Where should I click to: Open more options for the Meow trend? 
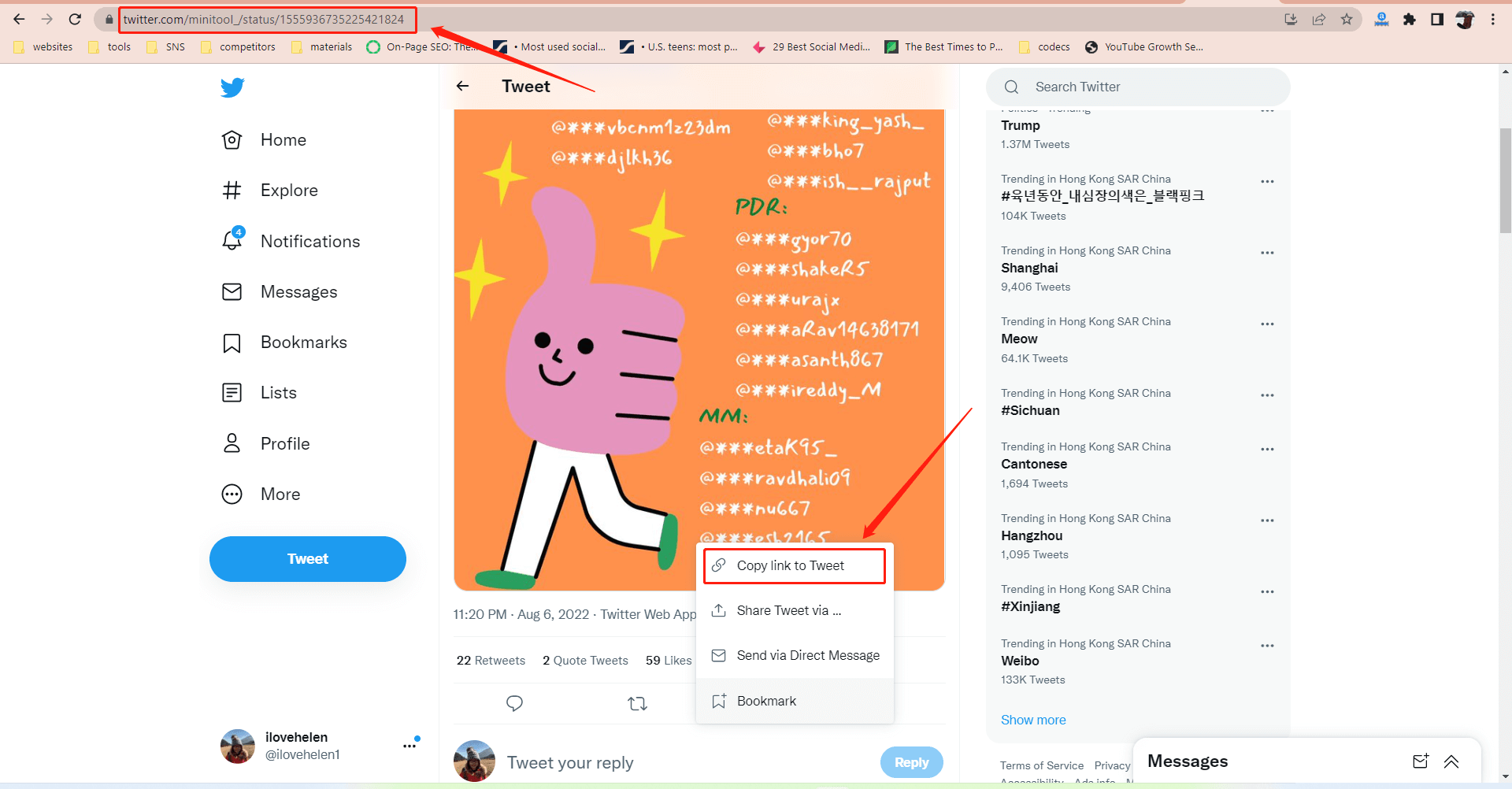[1267, 324]
